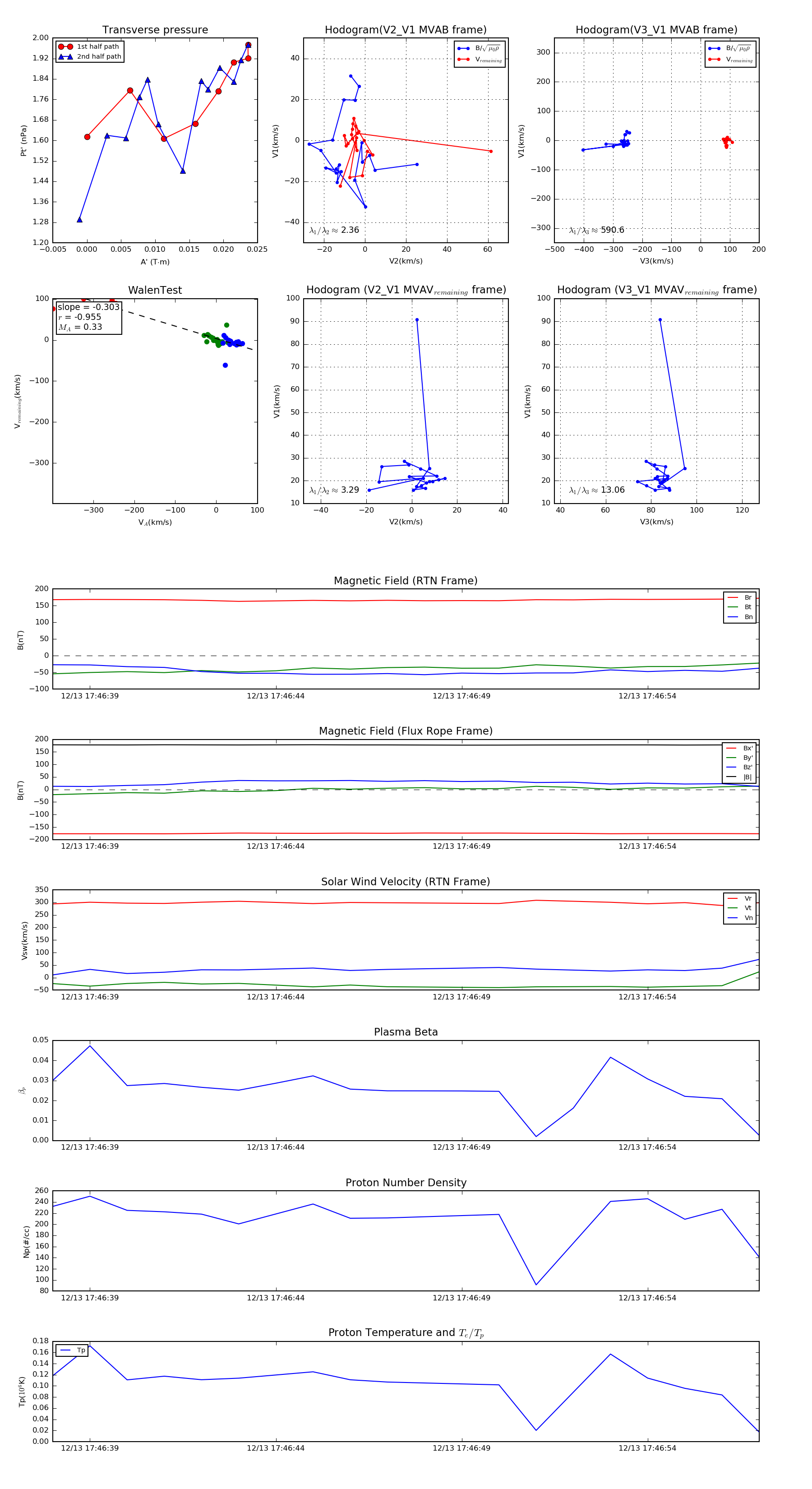Click the "Vsw(km/s)" y-axis label
Viewport: 812px width, 1489px height.
pos(24,940)
